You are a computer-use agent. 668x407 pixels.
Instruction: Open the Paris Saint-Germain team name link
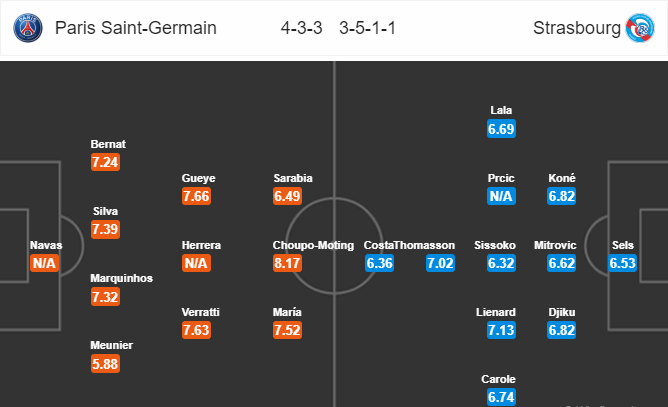pos(137,28)
